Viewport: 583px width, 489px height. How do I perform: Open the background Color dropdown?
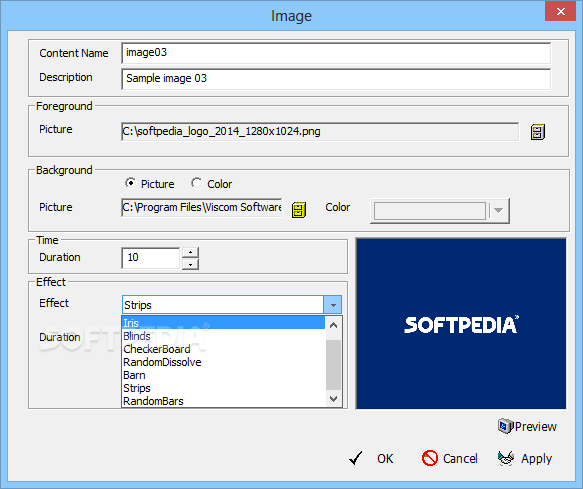(498, 210)
